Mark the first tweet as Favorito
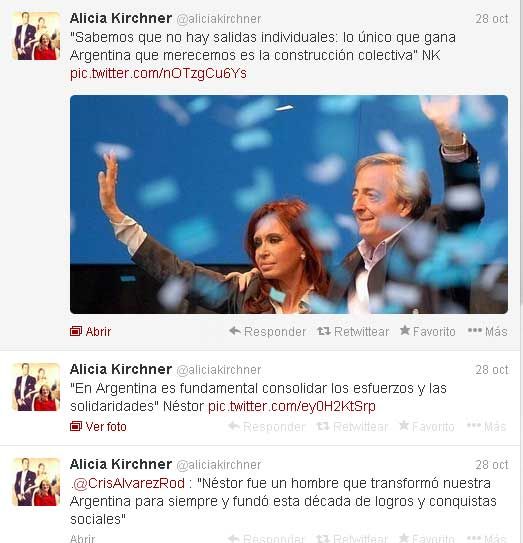 click(427, 331)
